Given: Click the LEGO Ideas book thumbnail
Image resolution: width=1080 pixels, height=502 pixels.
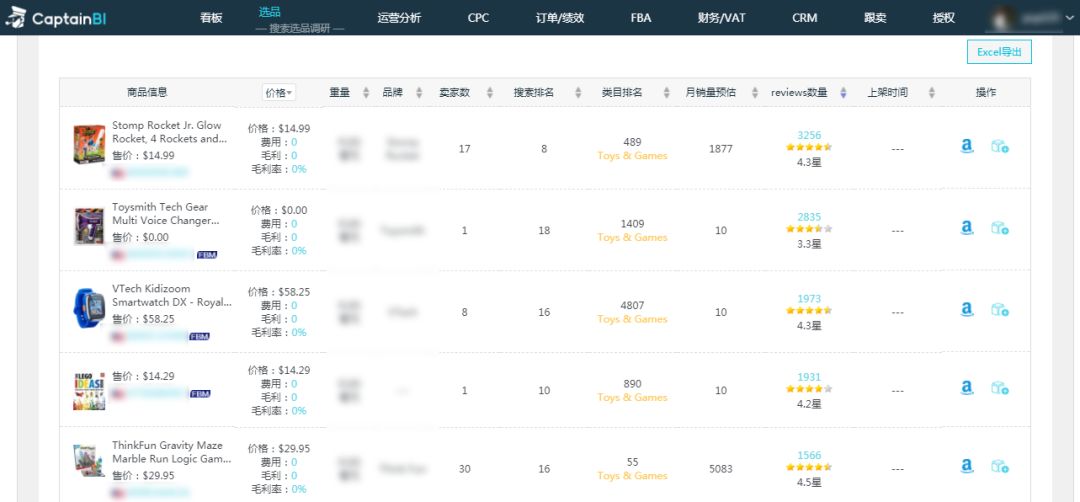Looking at the screenshot, I should point(89,391).
